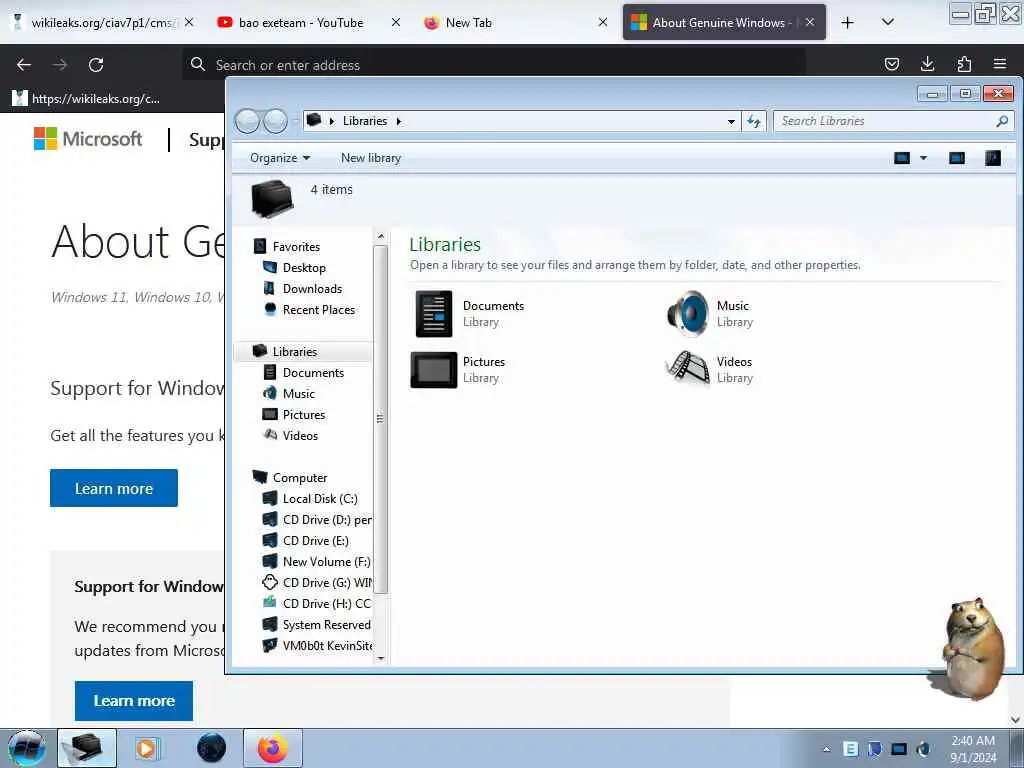Open the Windows Start orb
The width and height of the screenshot is (1024, 768).
tap(26, 748)
